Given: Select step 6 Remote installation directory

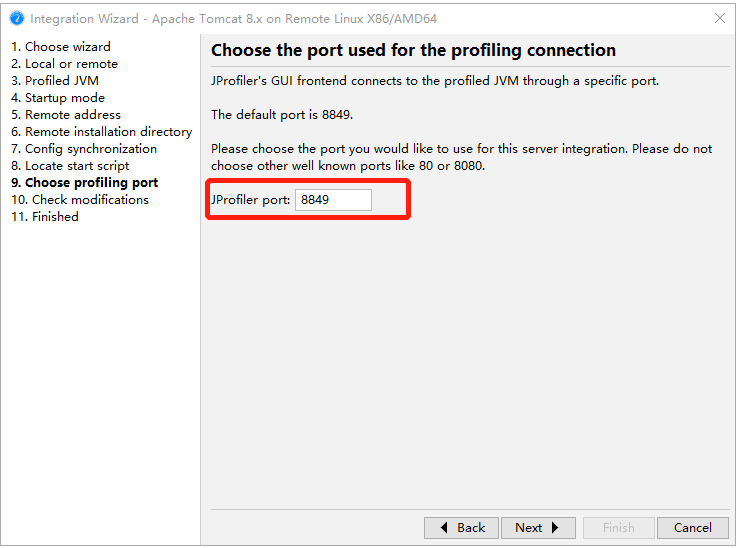Looking at the screenshot, I should tap(101, 132).
